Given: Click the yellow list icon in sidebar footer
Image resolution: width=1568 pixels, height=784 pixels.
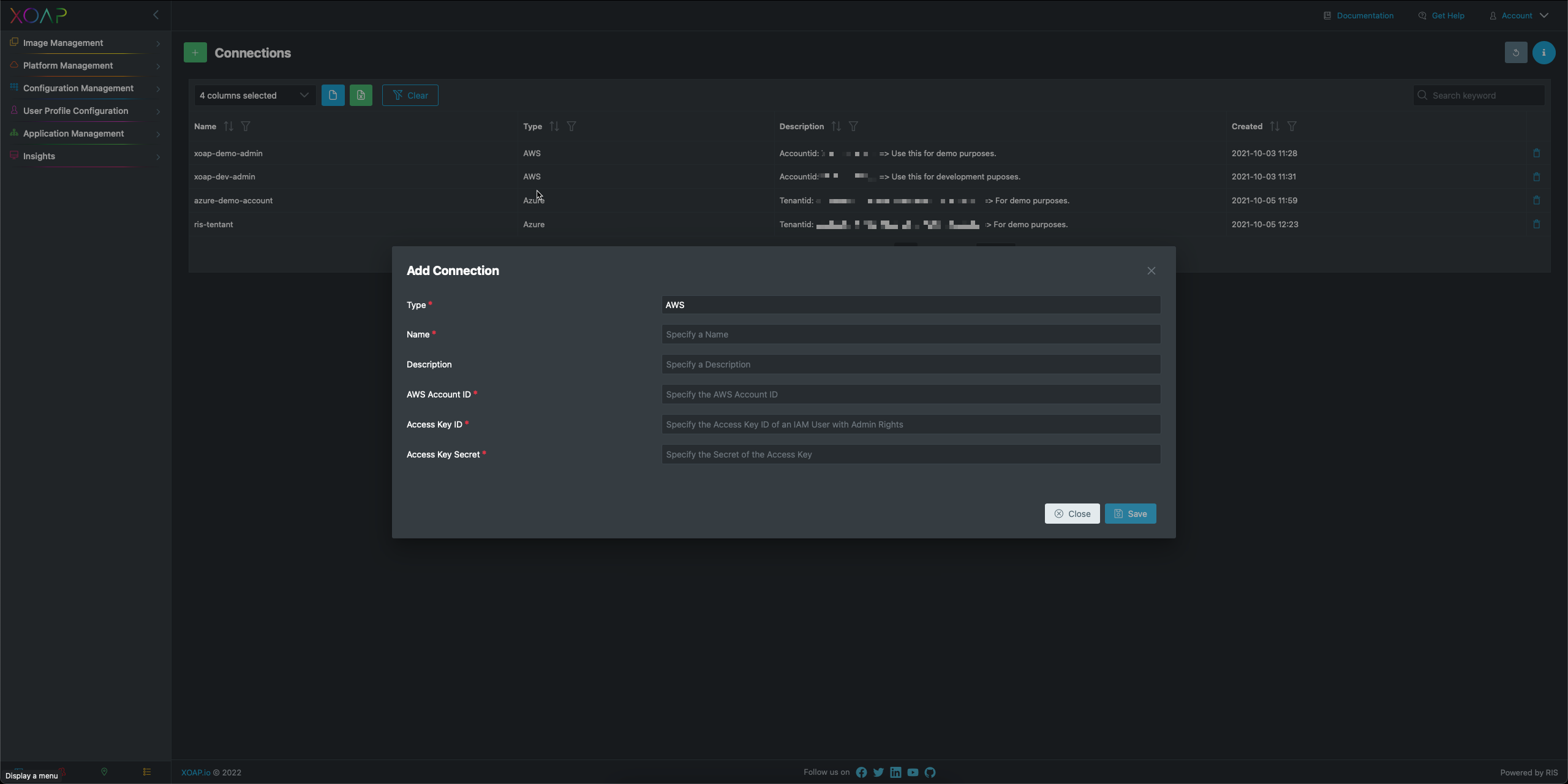Looking at the screenshot, I should [x=147, y=772].
